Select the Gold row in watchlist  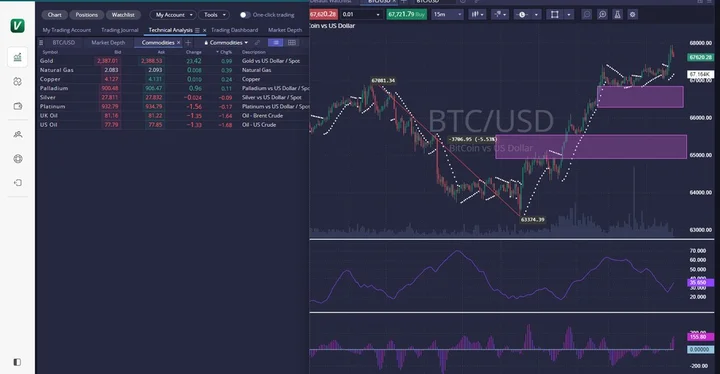click(x=173, y=61)
